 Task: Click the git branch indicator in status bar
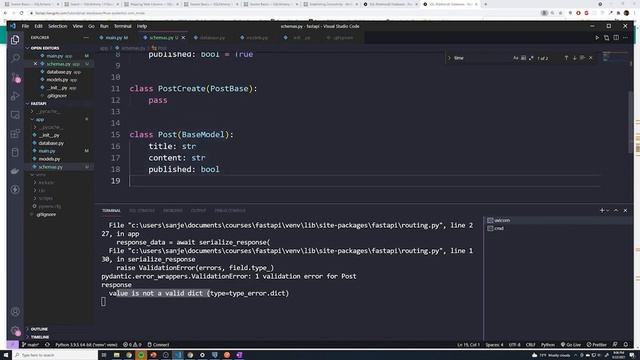click(x=30, y=345)
